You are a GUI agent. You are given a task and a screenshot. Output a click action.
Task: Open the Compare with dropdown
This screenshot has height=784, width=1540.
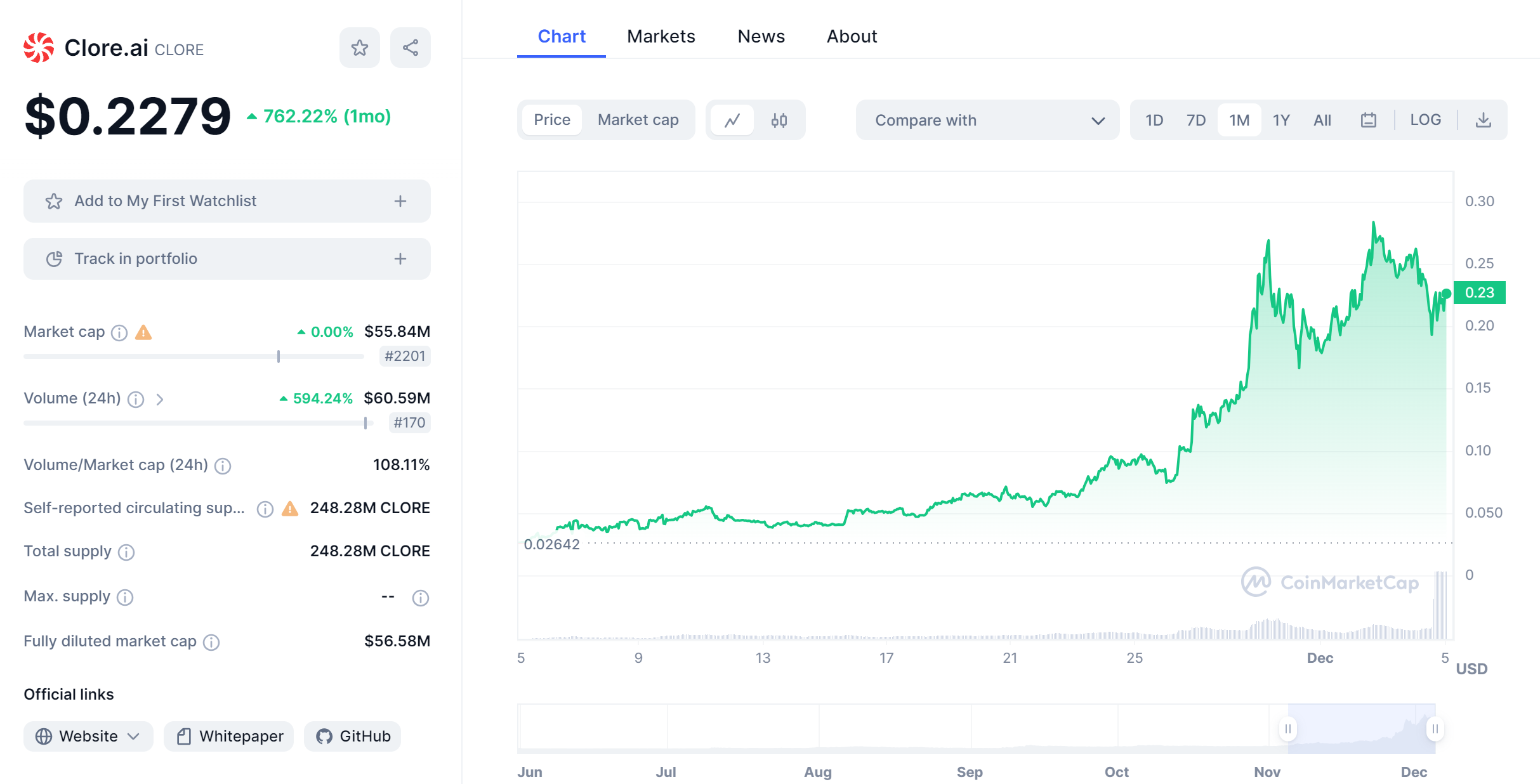987,120
